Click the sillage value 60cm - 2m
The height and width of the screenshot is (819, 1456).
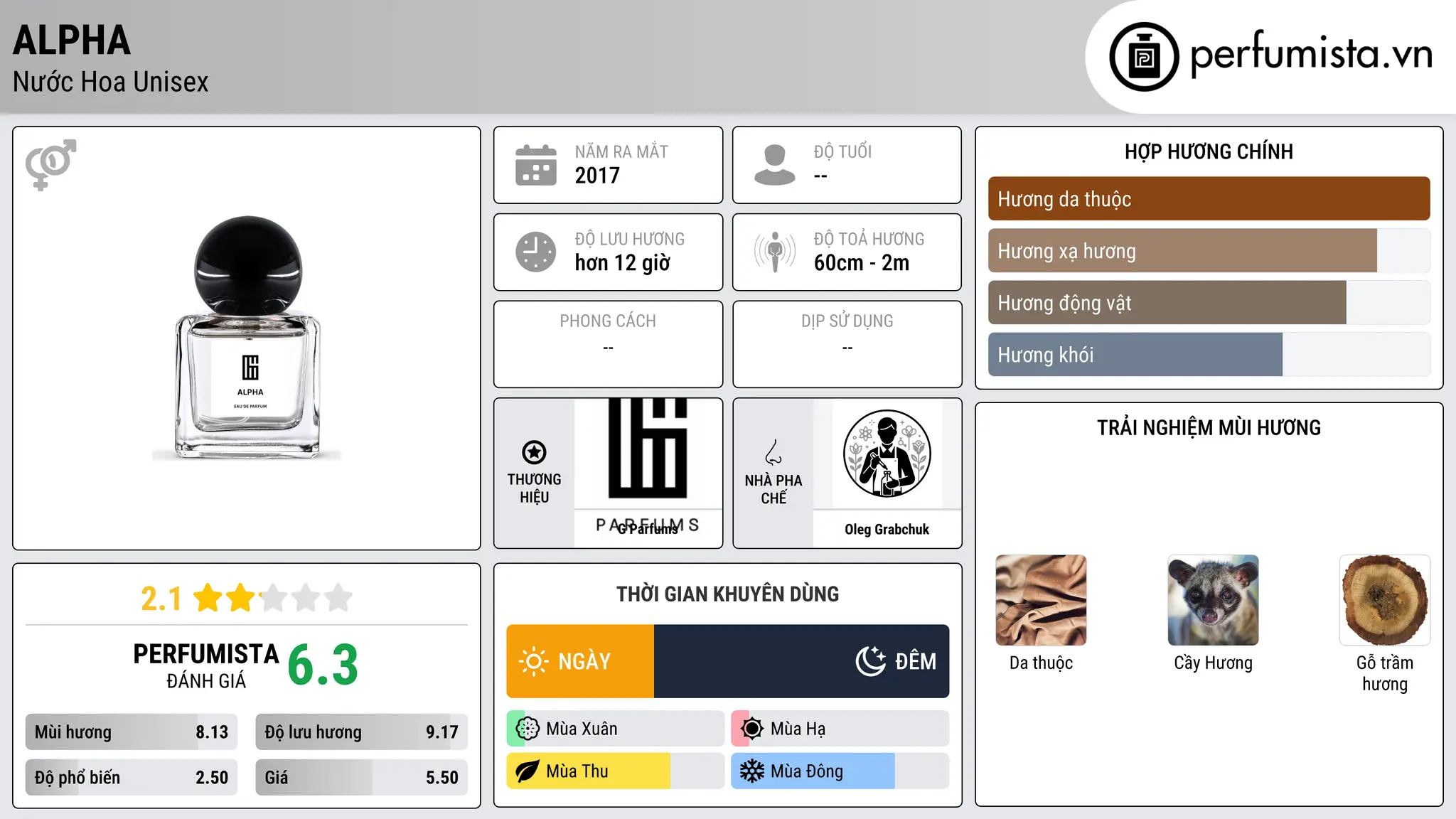[x=862, y=263]
